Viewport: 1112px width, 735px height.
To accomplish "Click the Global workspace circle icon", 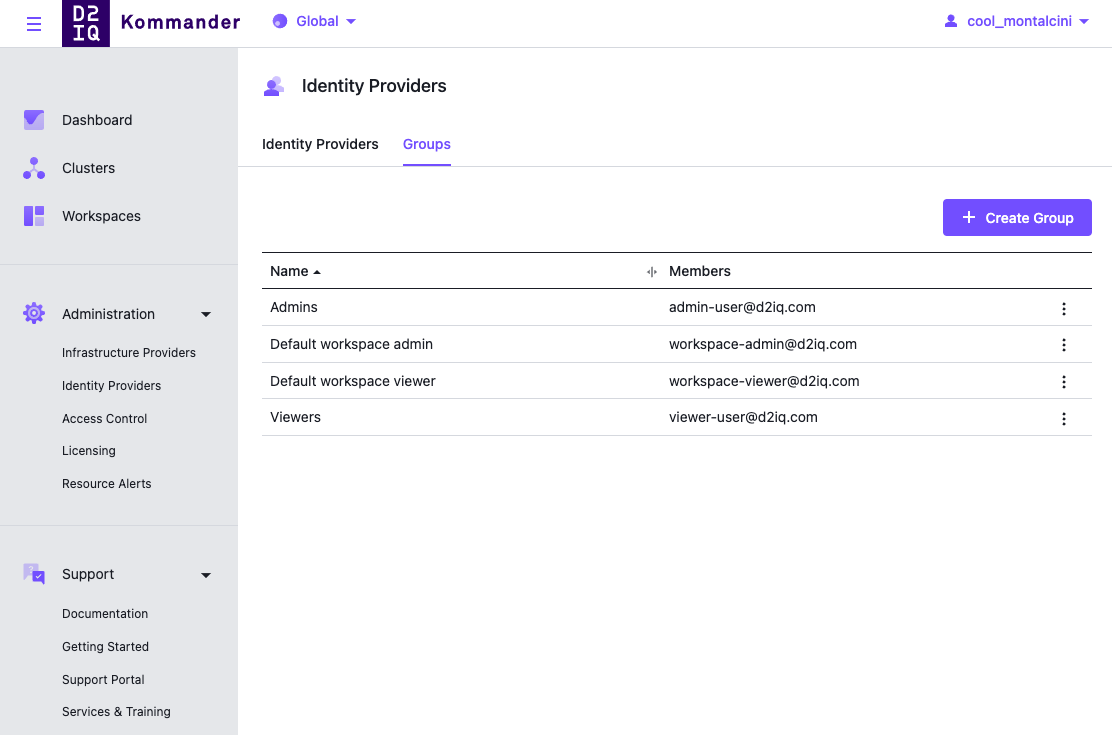I will point(280,21).
